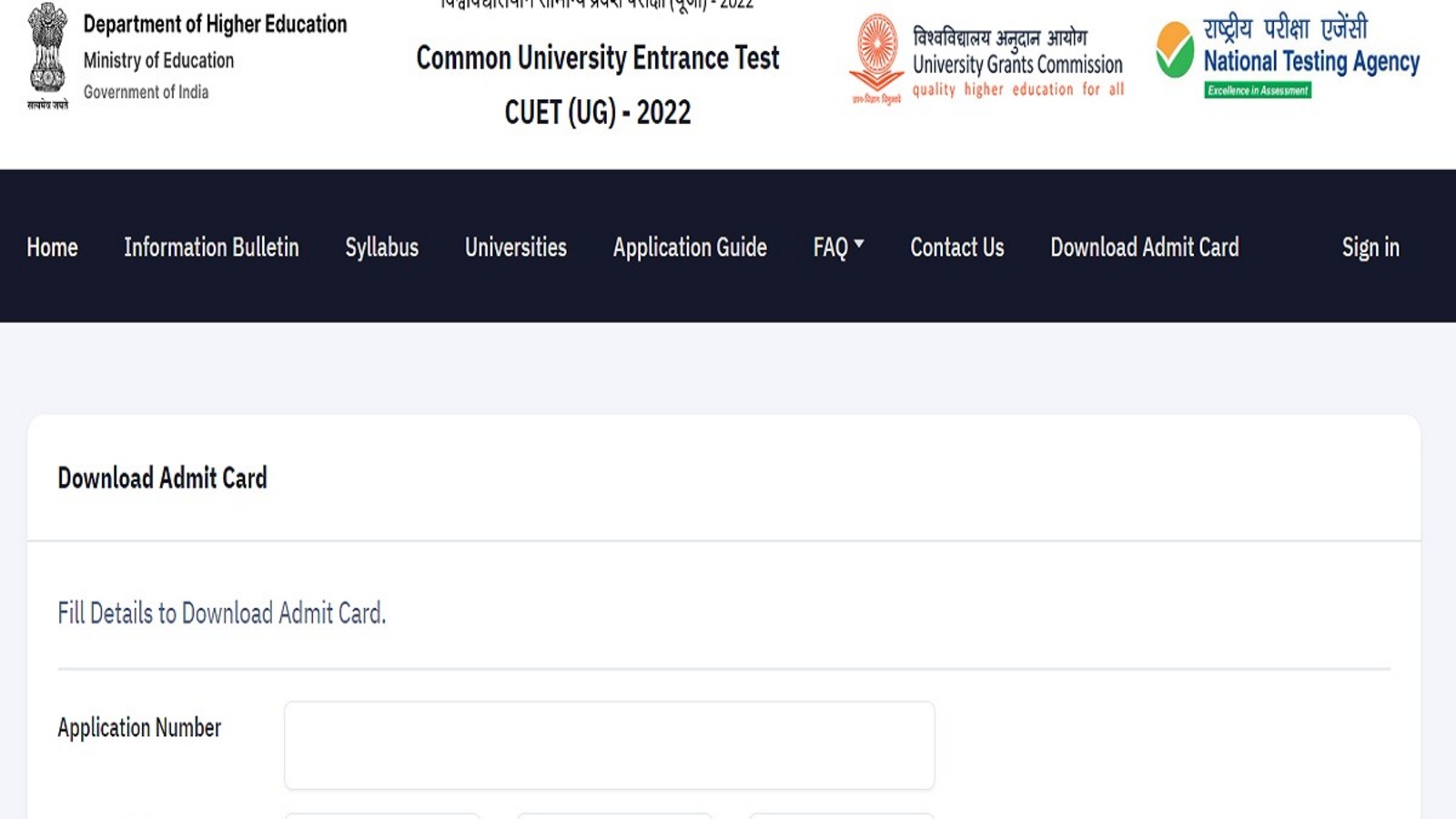Click the Ministry of Education text

(158, 61)
